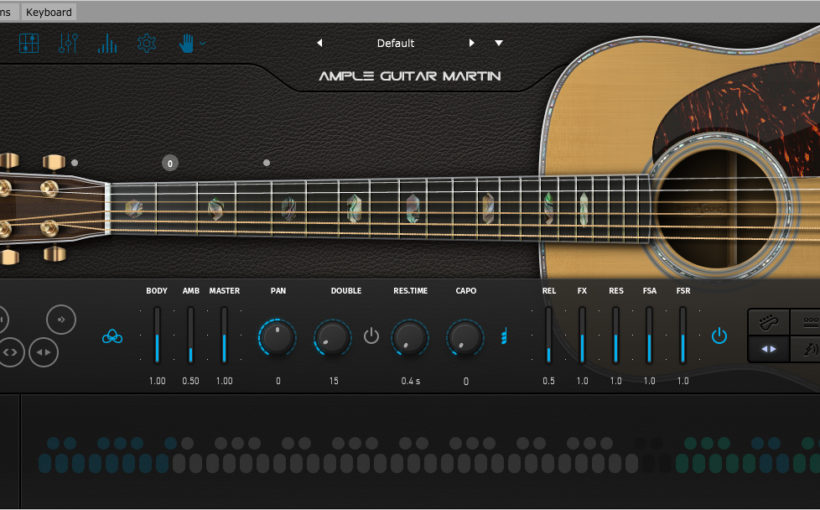Click the DOUBLE knob
The image size is (820, 510).
coord(332,337)
